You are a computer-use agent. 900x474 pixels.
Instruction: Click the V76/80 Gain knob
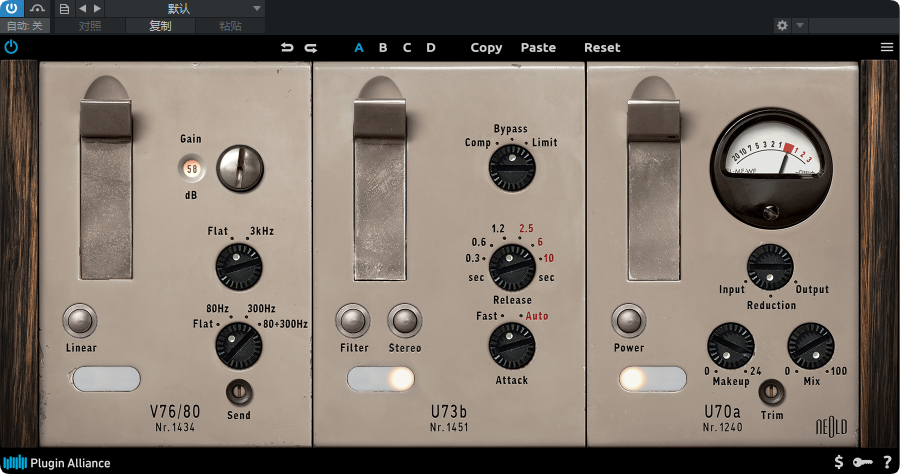240,168
